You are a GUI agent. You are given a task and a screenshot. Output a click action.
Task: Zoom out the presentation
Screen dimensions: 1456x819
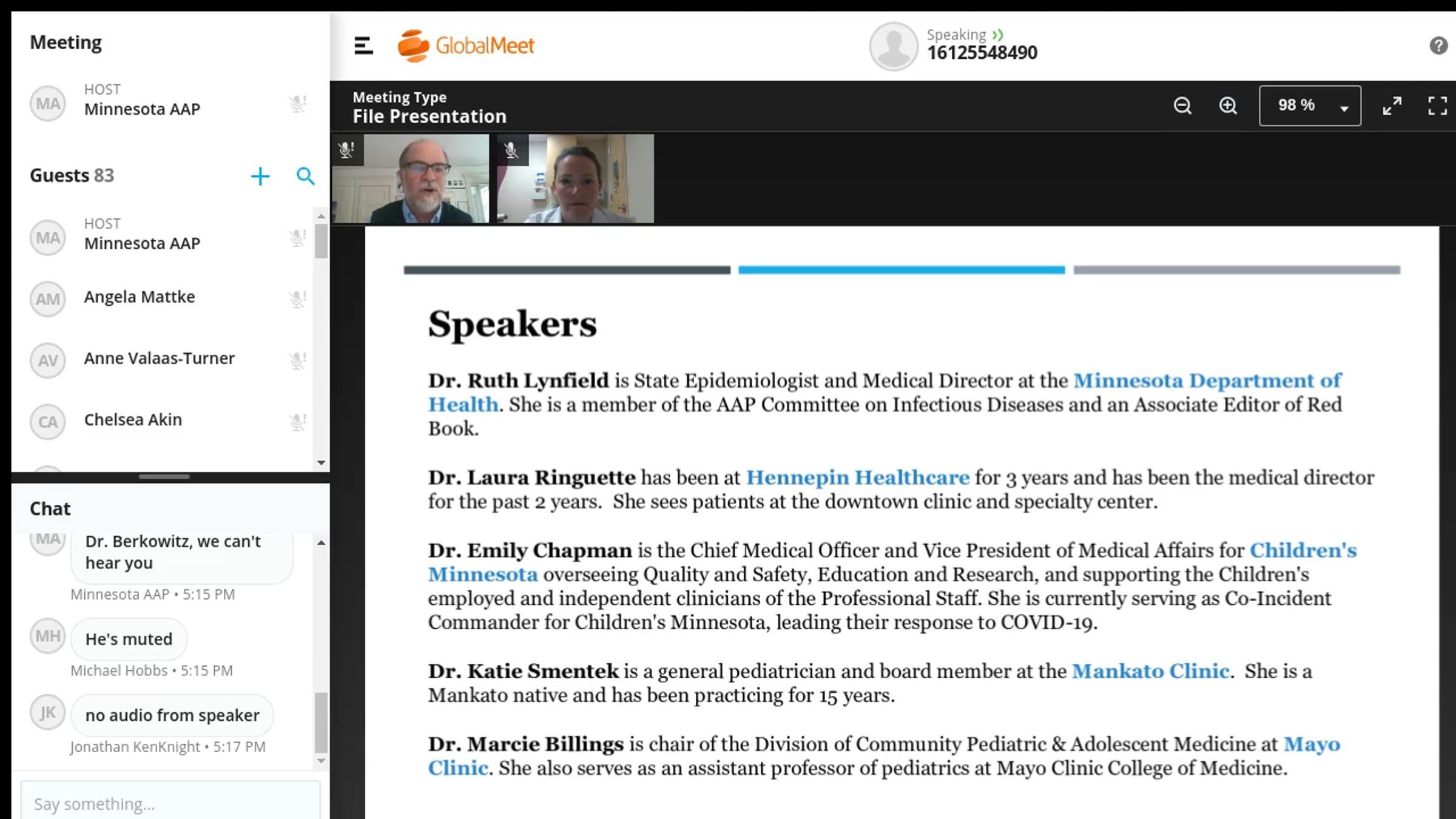click(x=1182, y=106)
